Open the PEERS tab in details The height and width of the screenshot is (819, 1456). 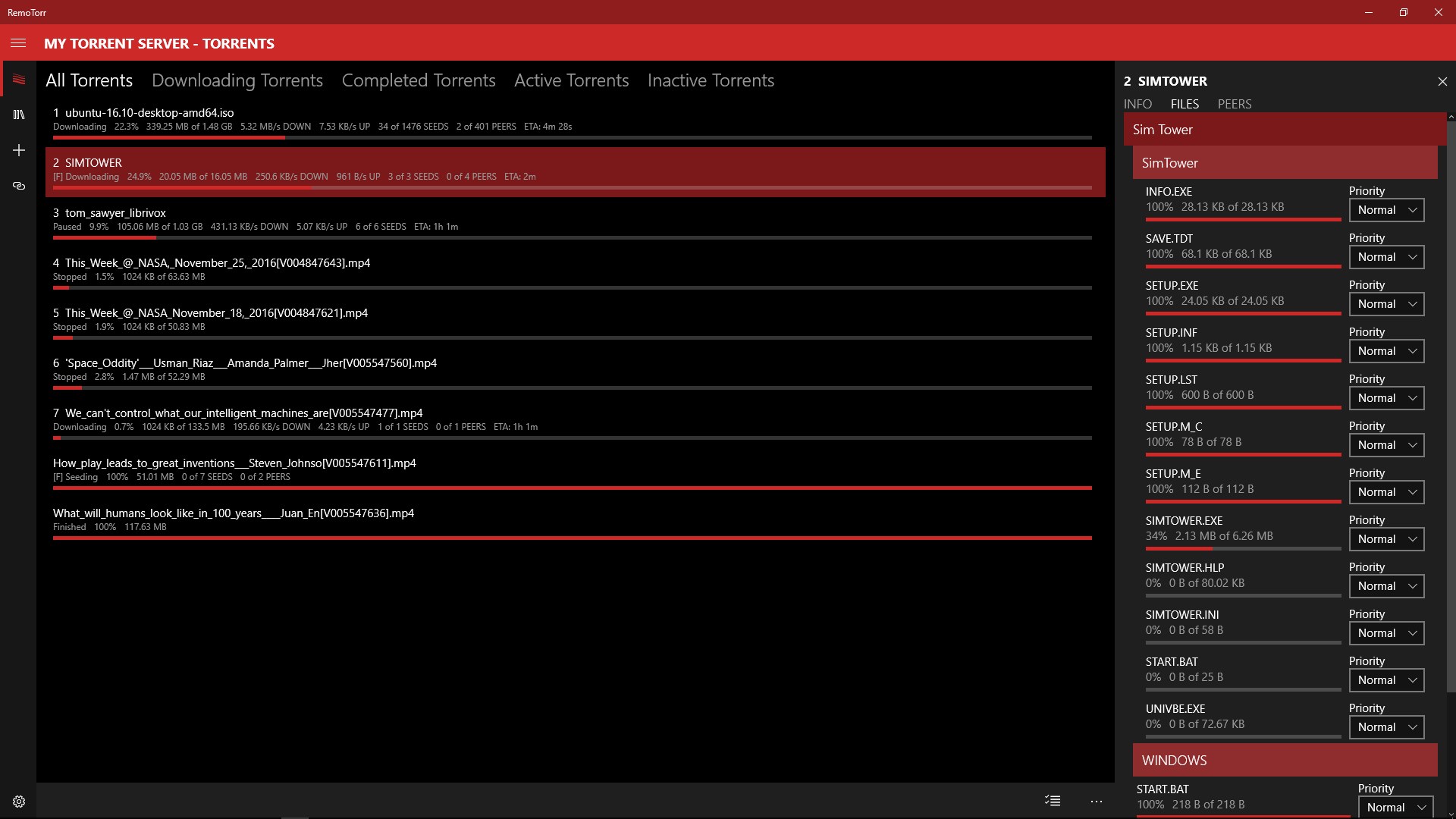pyautogui.click(x=1234, y=104)
